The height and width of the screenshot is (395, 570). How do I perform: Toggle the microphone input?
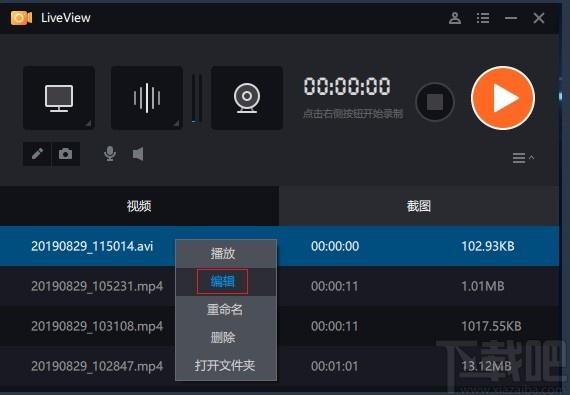click(110, 154)
